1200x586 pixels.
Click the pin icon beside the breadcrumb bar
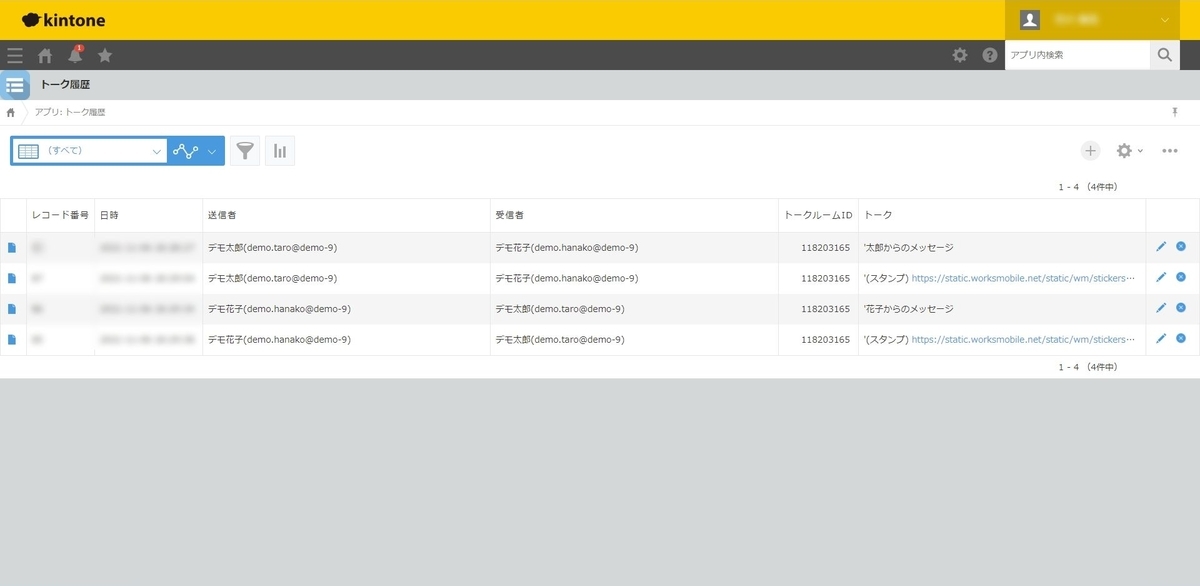tap(1175, 112)
